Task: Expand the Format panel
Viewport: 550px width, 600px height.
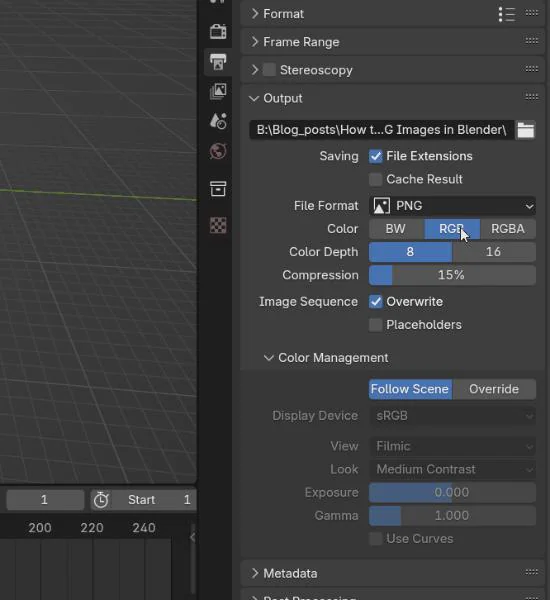Action: pyautogui.click(x=255, y=14)
